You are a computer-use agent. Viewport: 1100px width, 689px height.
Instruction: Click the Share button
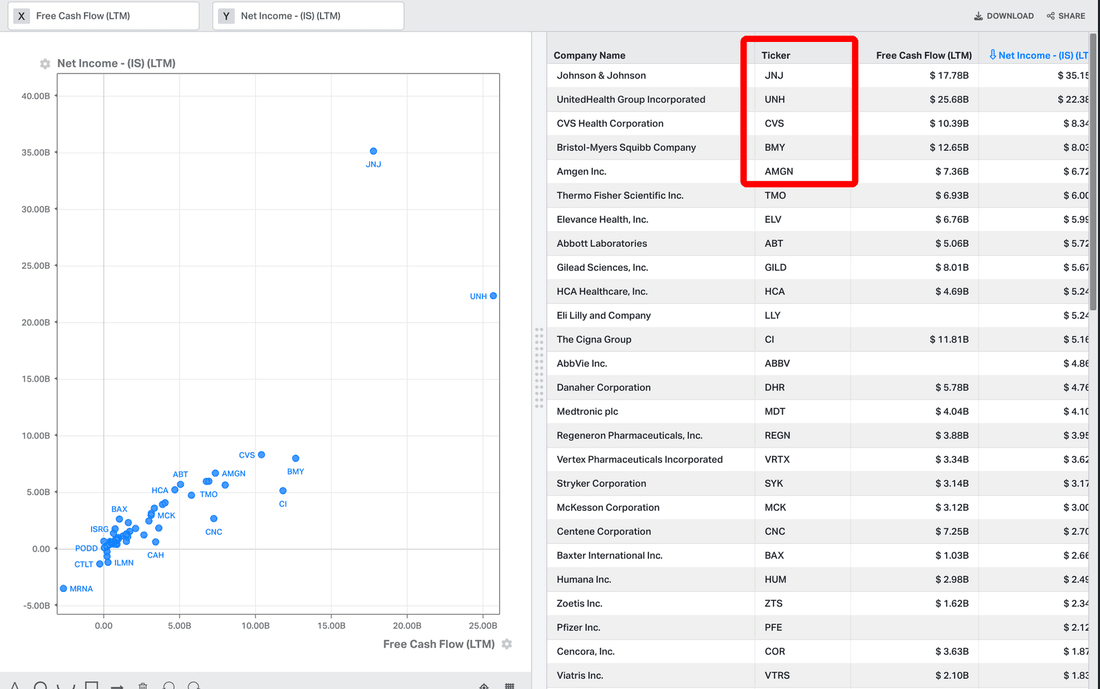tap(1066, 15)
